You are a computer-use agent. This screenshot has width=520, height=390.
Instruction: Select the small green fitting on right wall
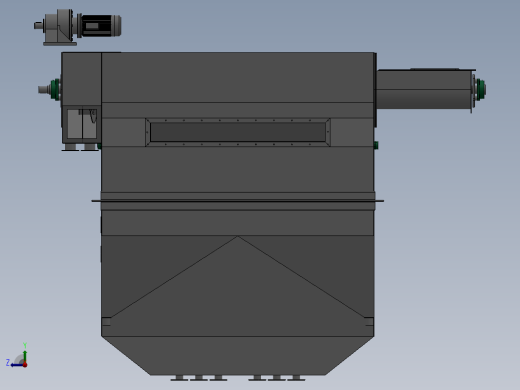pyautogui.click(x=376, y=145)
